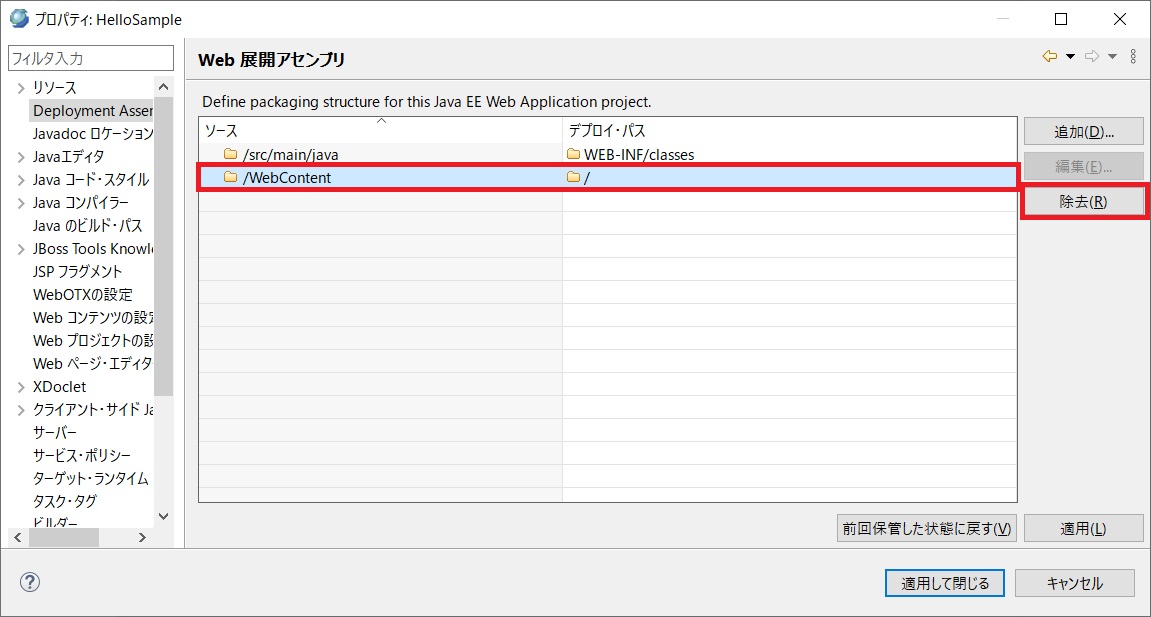Open the view menu three-dots icon
This screenshot has height=617, width=1151.
click(1133, 57)
